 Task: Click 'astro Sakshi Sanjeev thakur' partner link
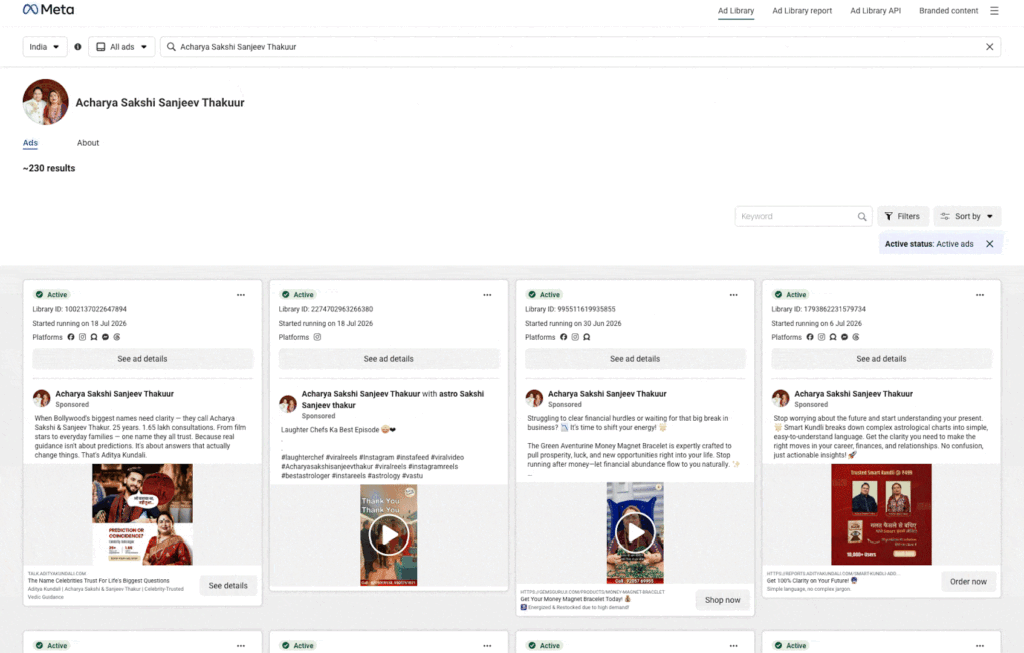394,400
